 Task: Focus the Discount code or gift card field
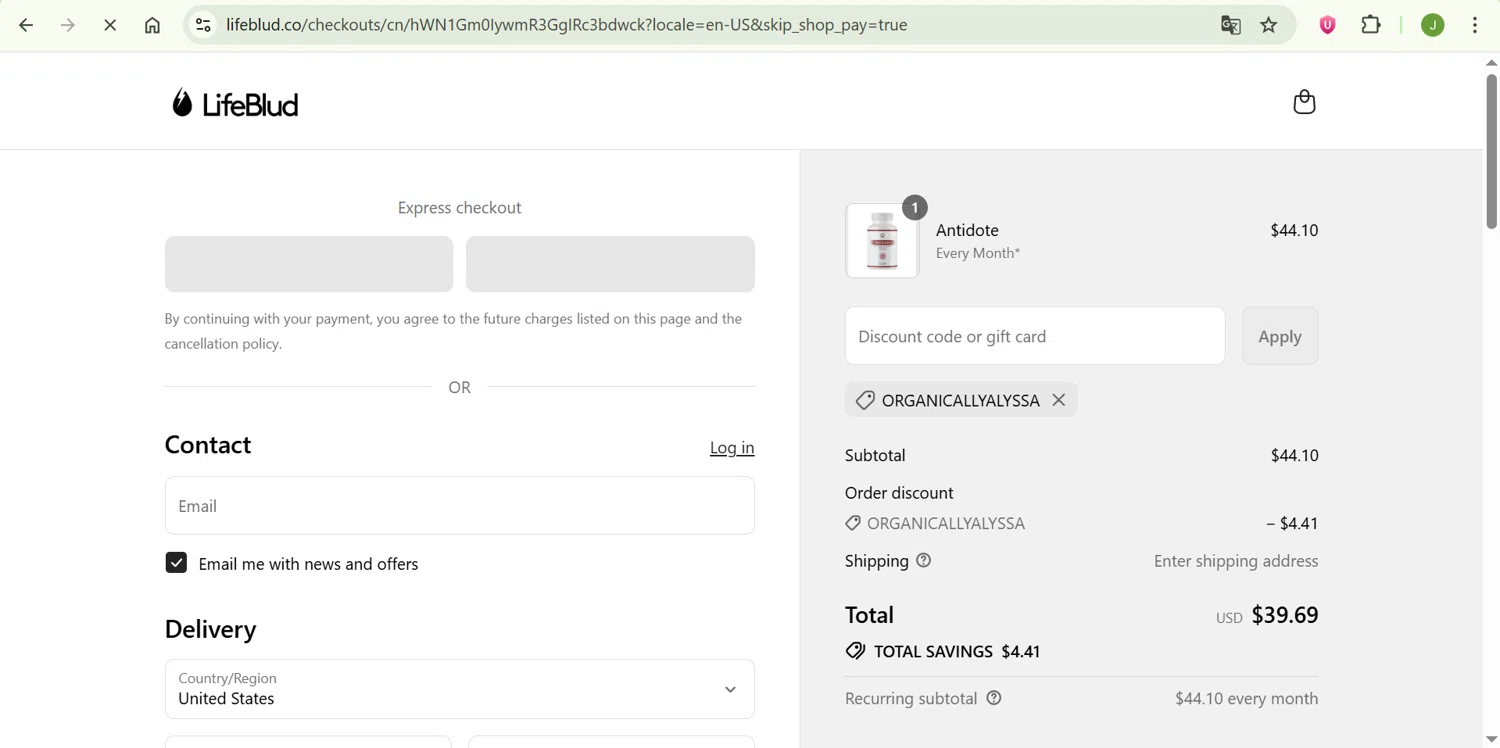[1035, 336]
